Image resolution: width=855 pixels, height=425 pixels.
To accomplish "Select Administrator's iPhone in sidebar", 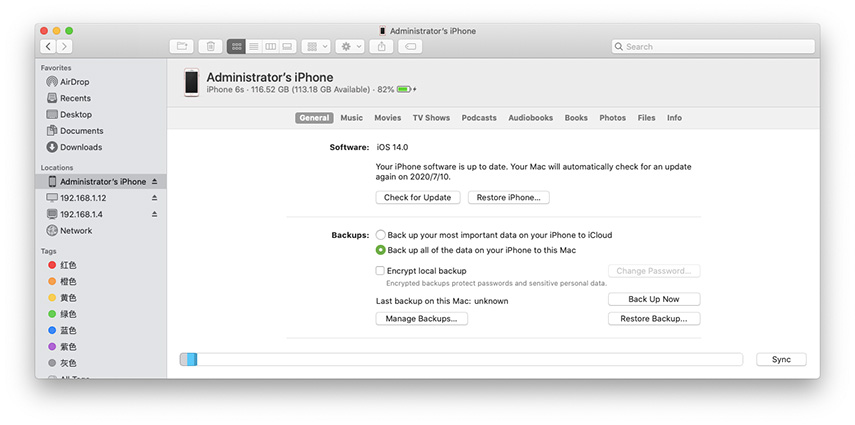I will 101,182.
